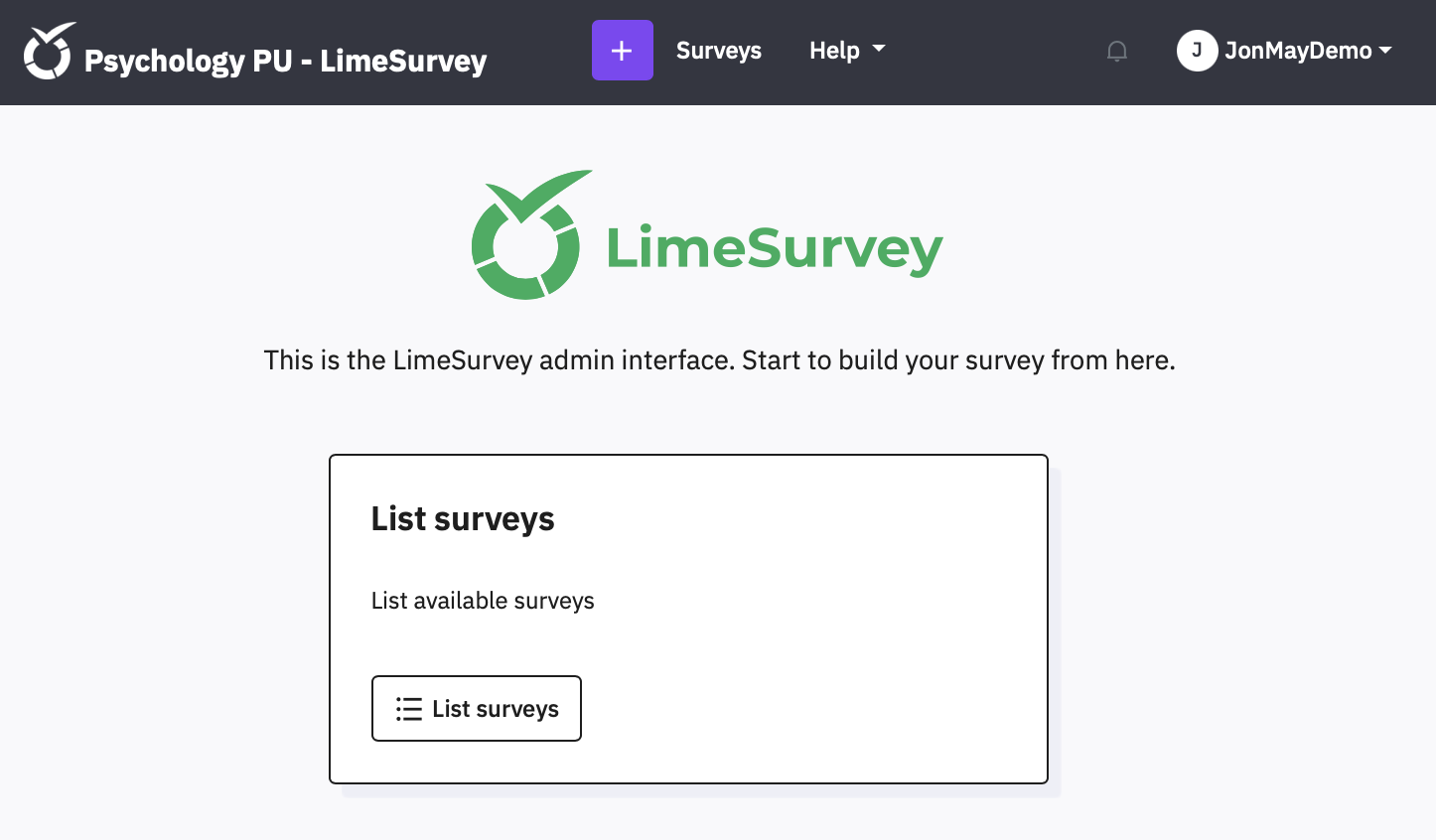Open the Surveys menu item
Viewport: 1436px width, 840px height.
pyautogui.click(x=719, y=51)
